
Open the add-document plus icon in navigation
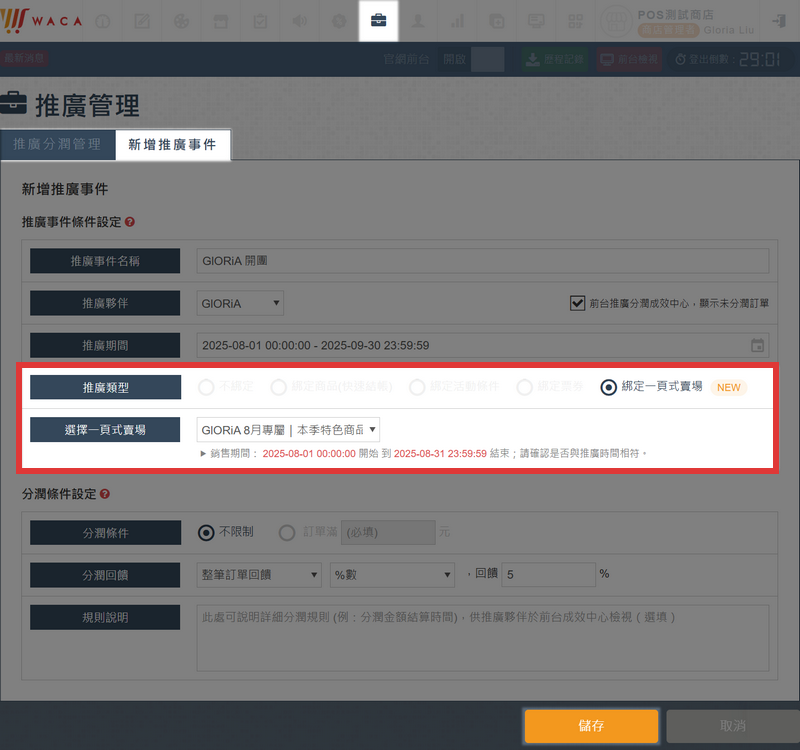(496, 21)
